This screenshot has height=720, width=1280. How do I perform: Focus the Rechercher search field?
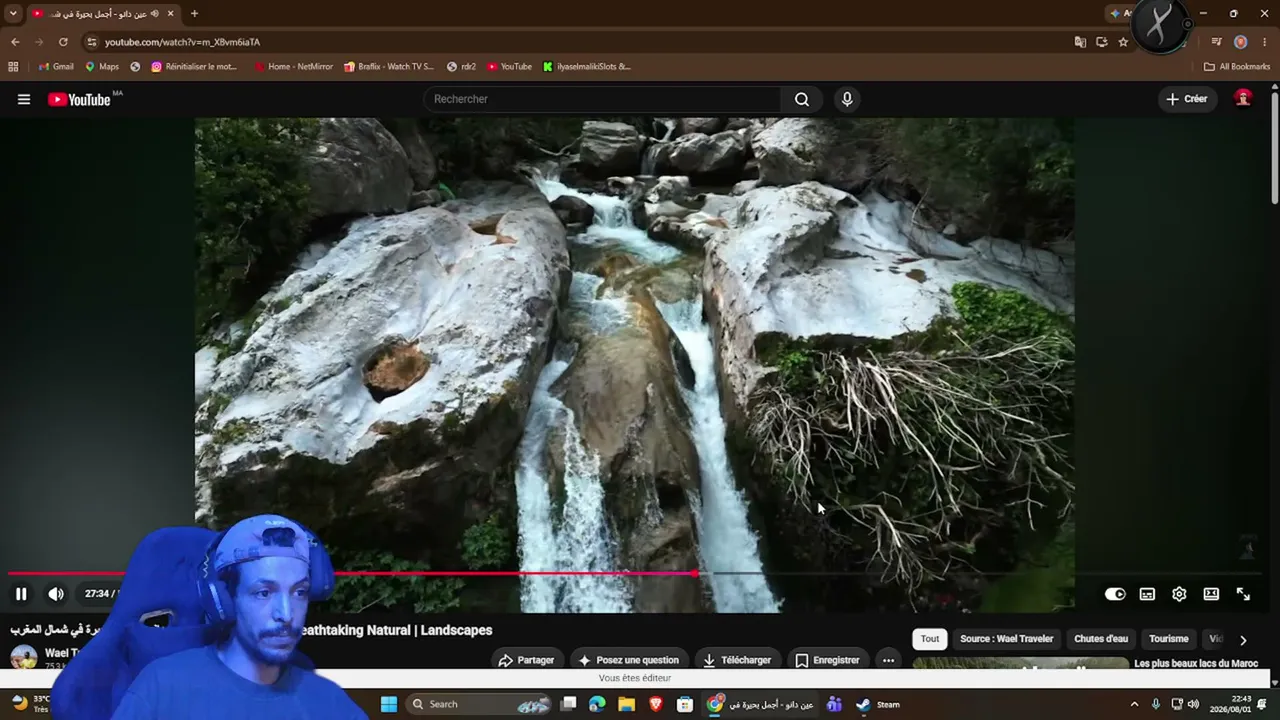click(603, 99)
